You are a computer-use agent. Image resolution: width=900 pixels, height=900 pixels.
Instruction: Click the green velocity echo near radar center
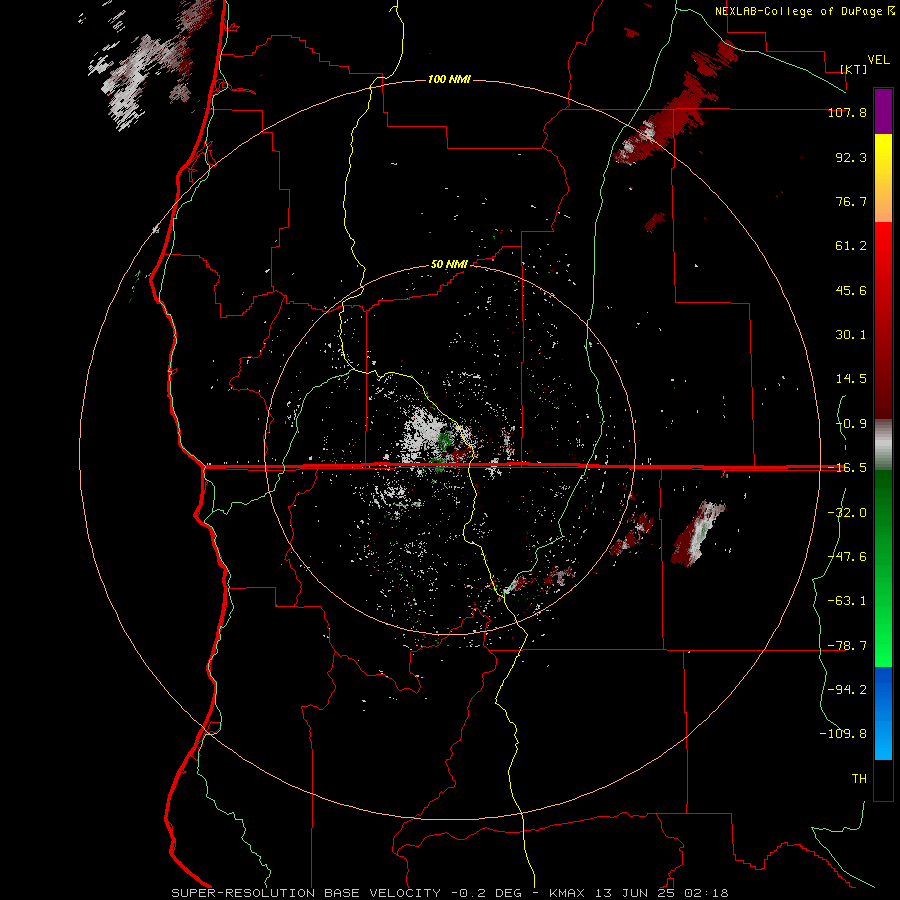(x=444, y=442)
